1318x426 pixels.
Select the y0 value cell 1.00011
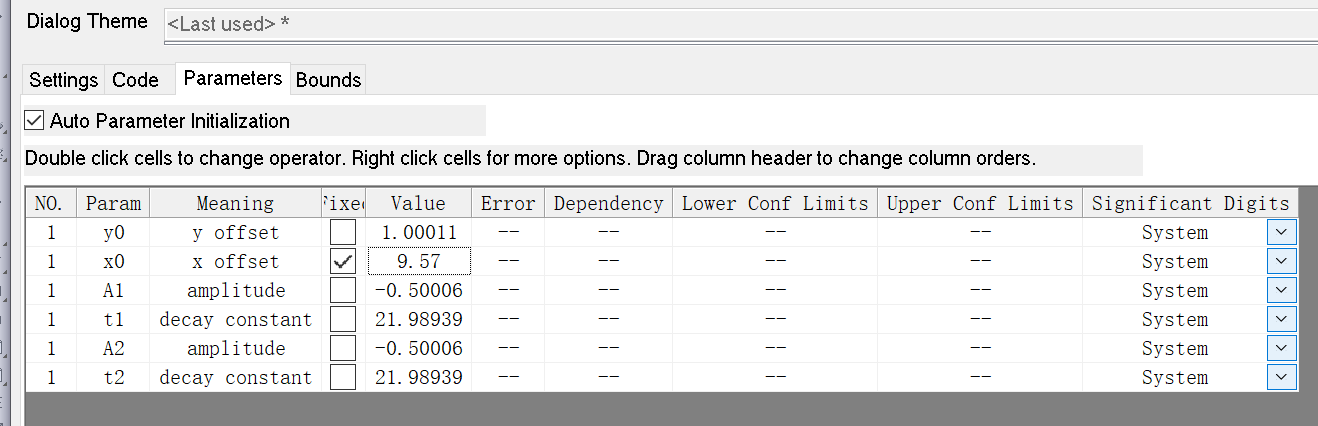coord(418,233)
